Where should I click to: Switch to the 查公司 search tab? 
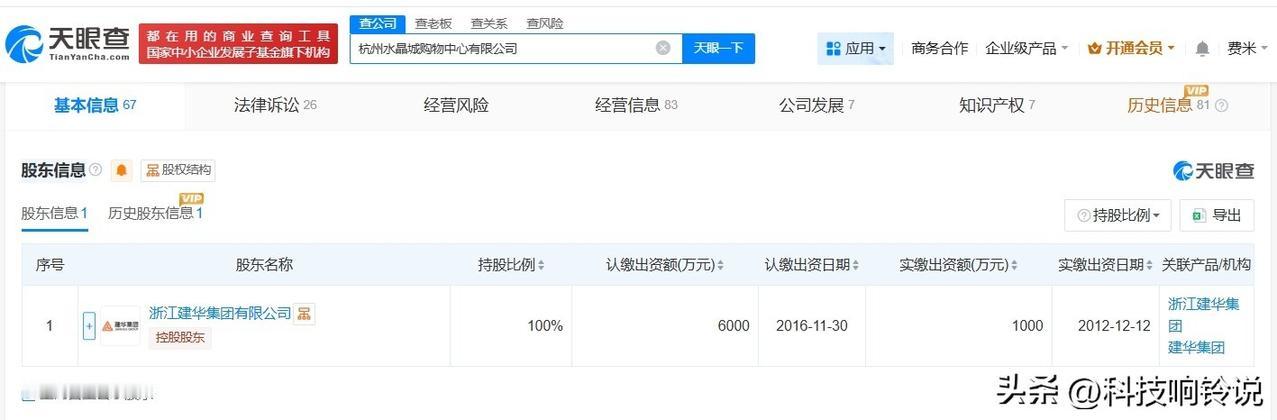pos(378,23)
